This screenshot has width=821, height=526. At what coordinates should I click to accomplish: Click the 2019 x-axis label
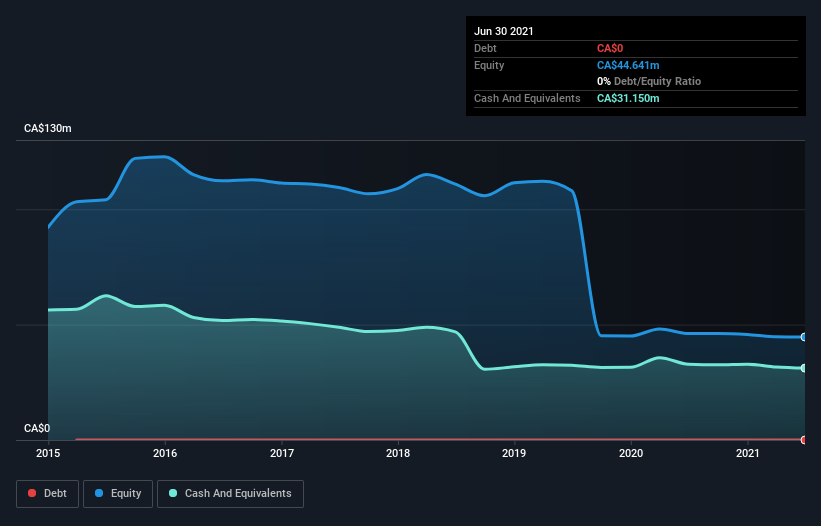(514, 453)
